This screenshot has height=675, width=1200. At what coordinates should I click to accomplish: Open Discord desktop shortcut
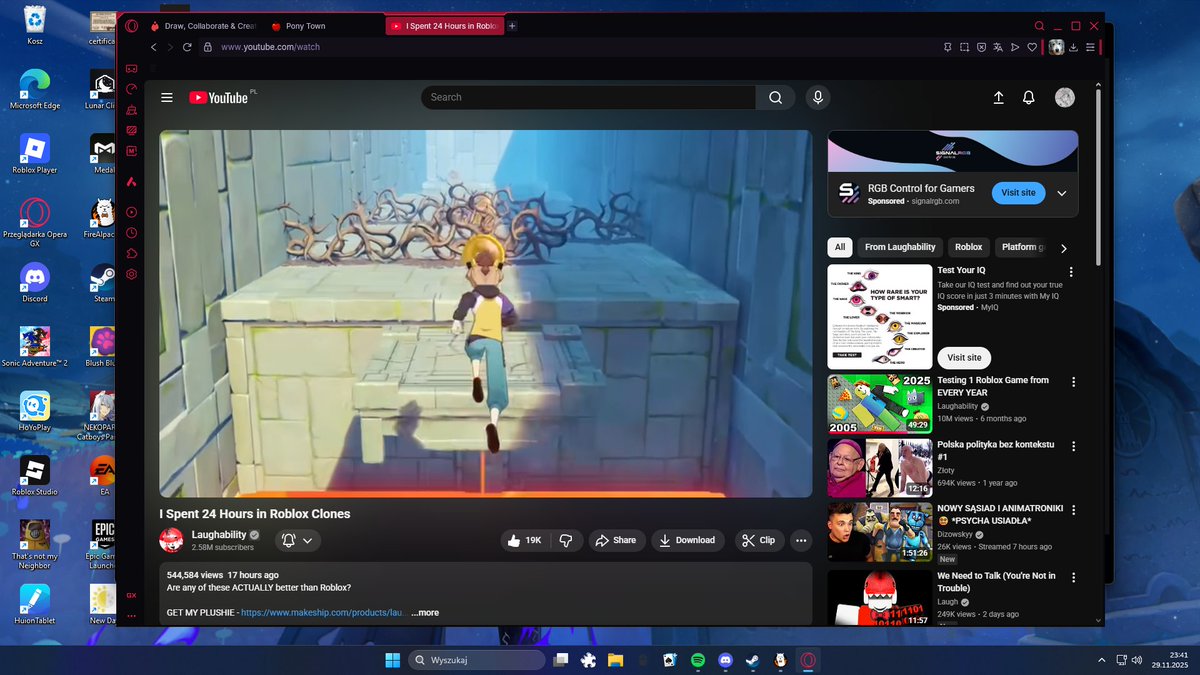pos(35,283)
